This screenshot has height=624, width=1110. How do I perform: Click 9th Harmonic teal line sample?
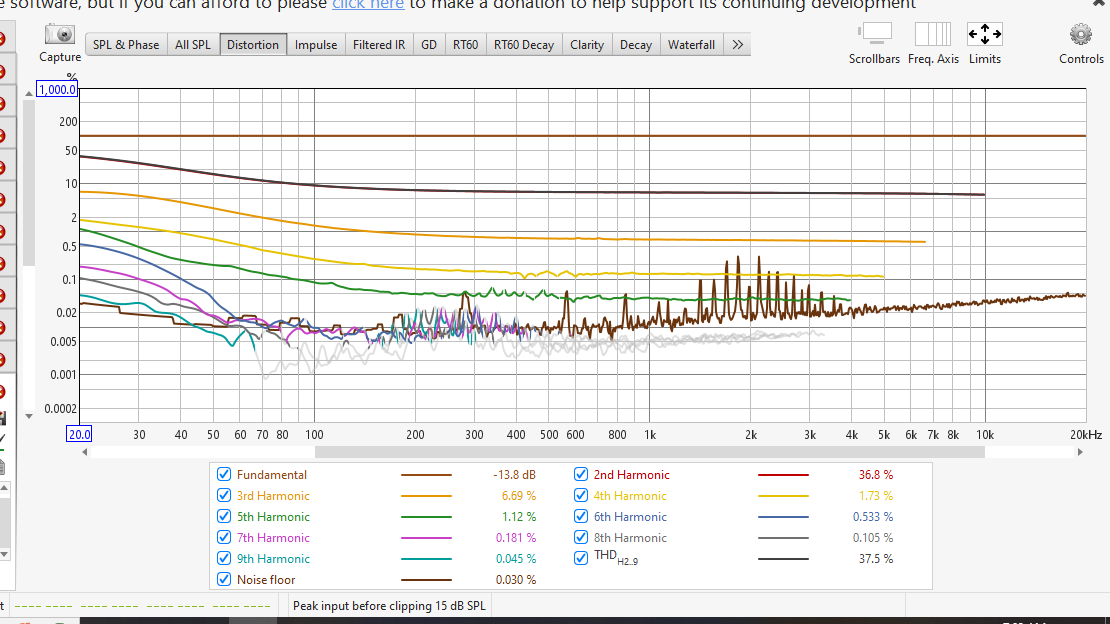click(426, 558)
